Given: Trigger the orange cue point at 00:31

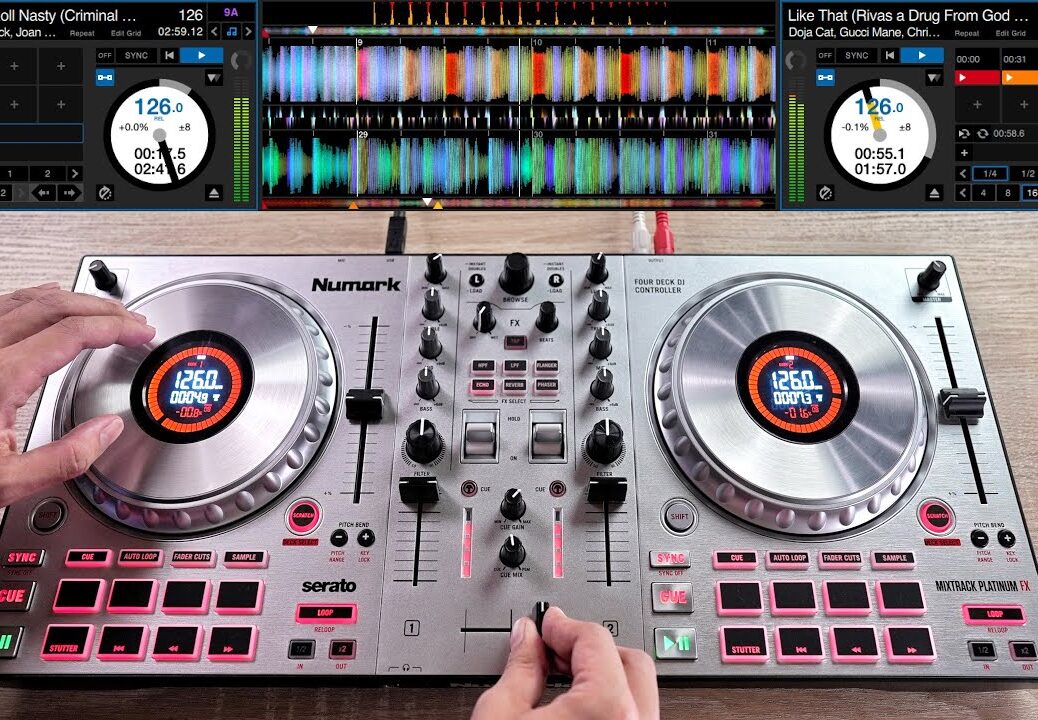Looking at the screenshot, I should [1019, 78].
